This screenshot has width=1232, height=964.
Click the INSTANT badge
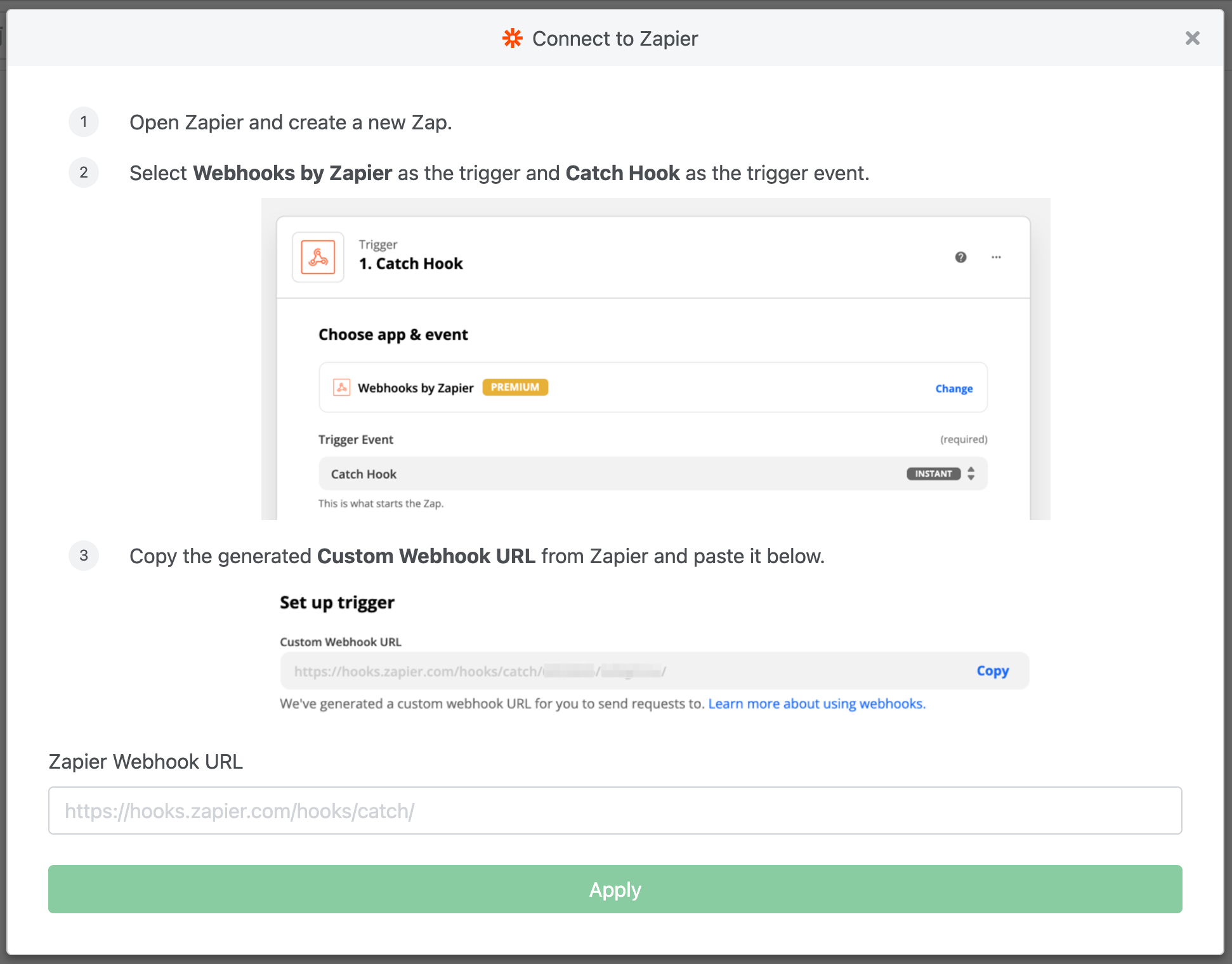click(933, 474)
